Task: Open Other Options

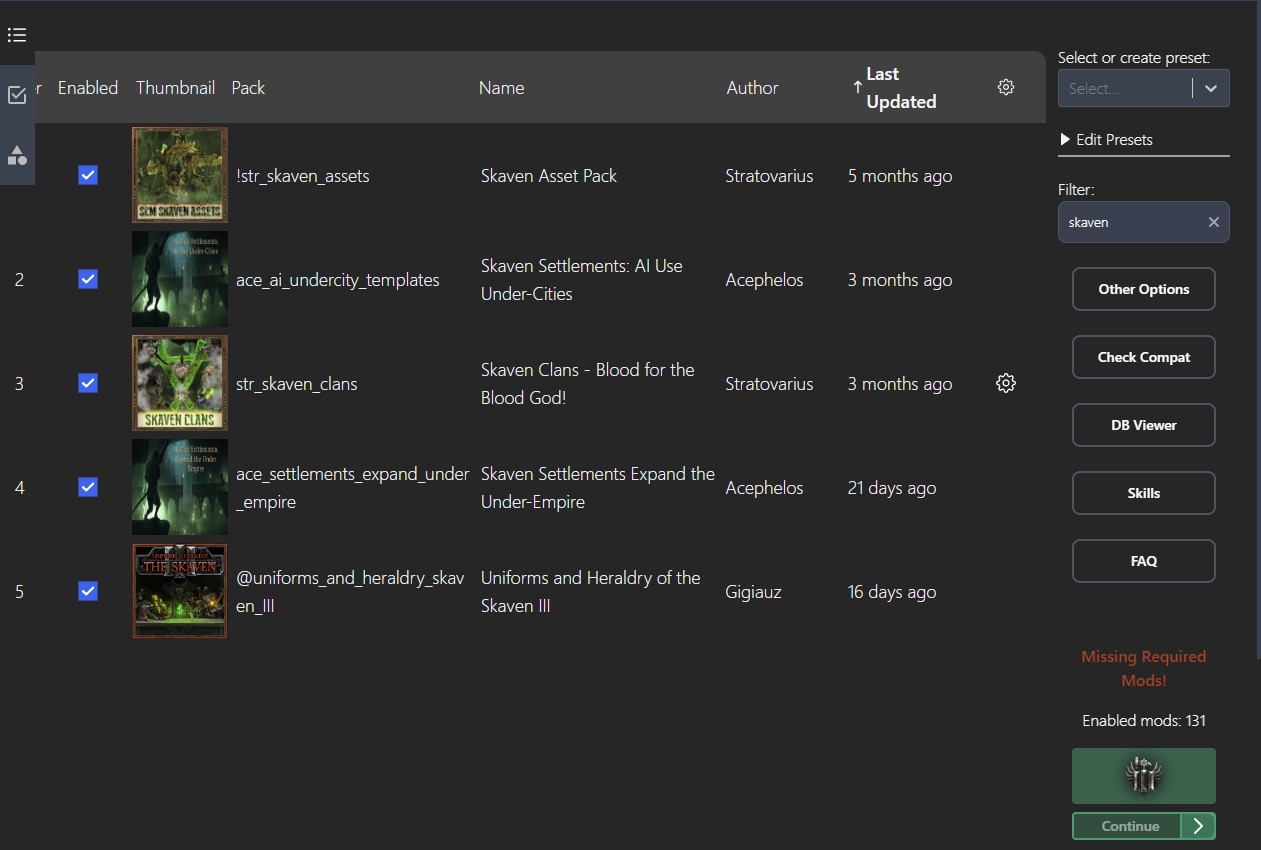Action: click(1144, 289)
